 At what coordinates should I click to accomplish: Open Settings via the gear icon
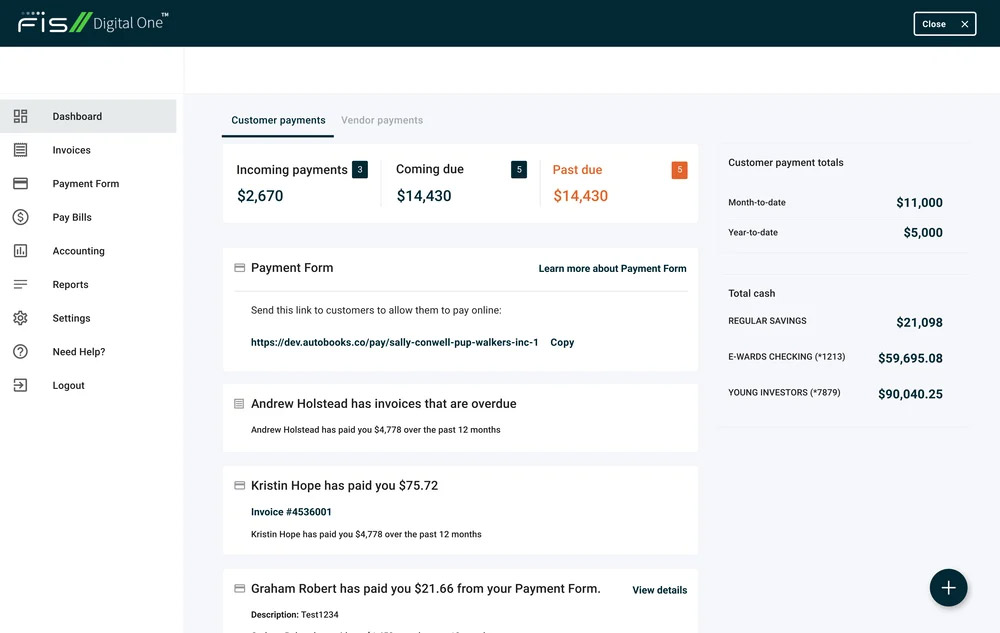click(x=19, y=317)
